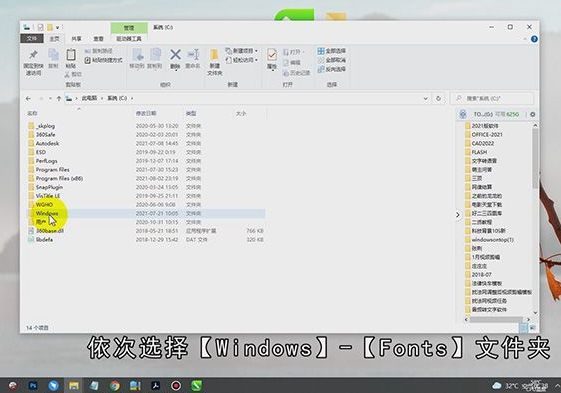Click the blue Help question mark icon
This screenshot has height=393, width=561.
(x=534, y=39)
